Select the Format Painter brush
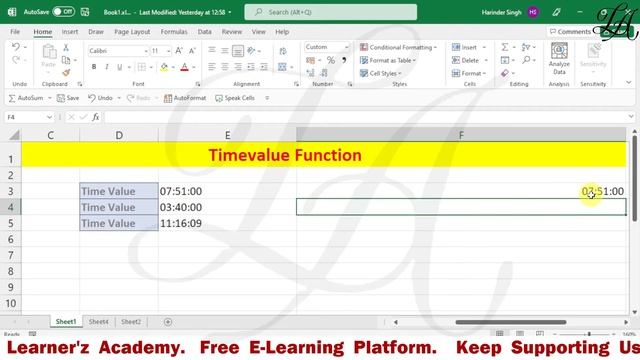Image resolution: width=640 pixels, height=360 pixels. pos(66,72)
